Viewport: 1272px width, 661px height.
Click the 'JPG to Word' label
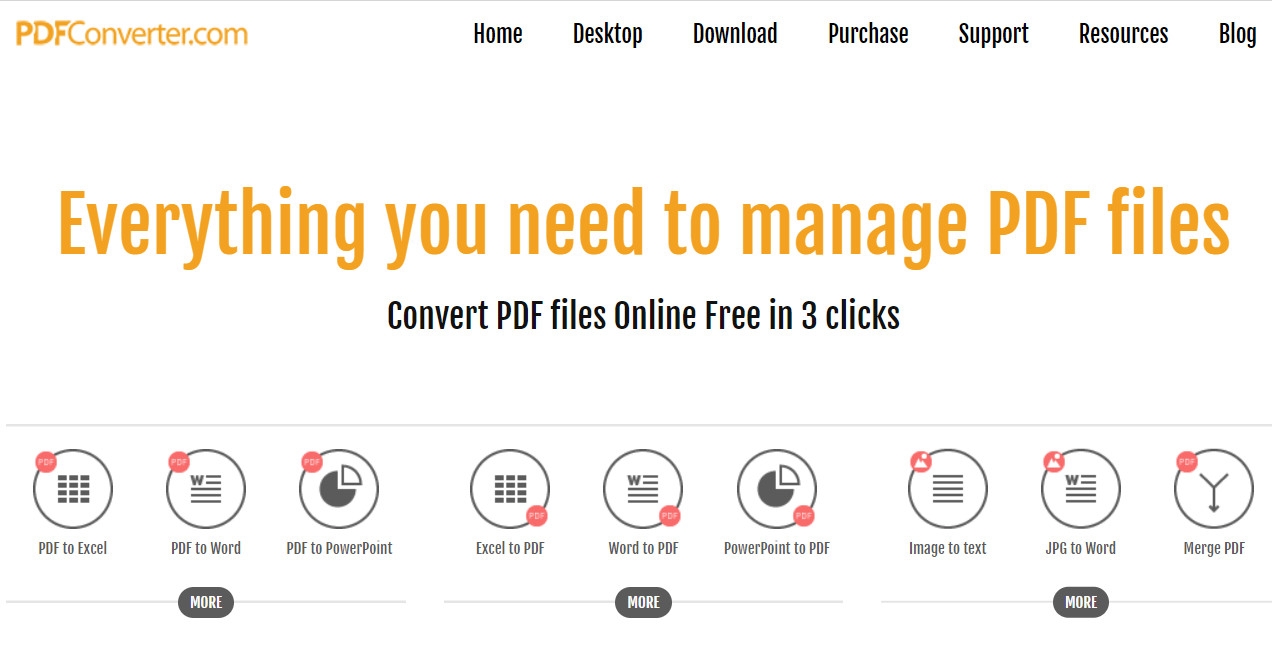1080,548
